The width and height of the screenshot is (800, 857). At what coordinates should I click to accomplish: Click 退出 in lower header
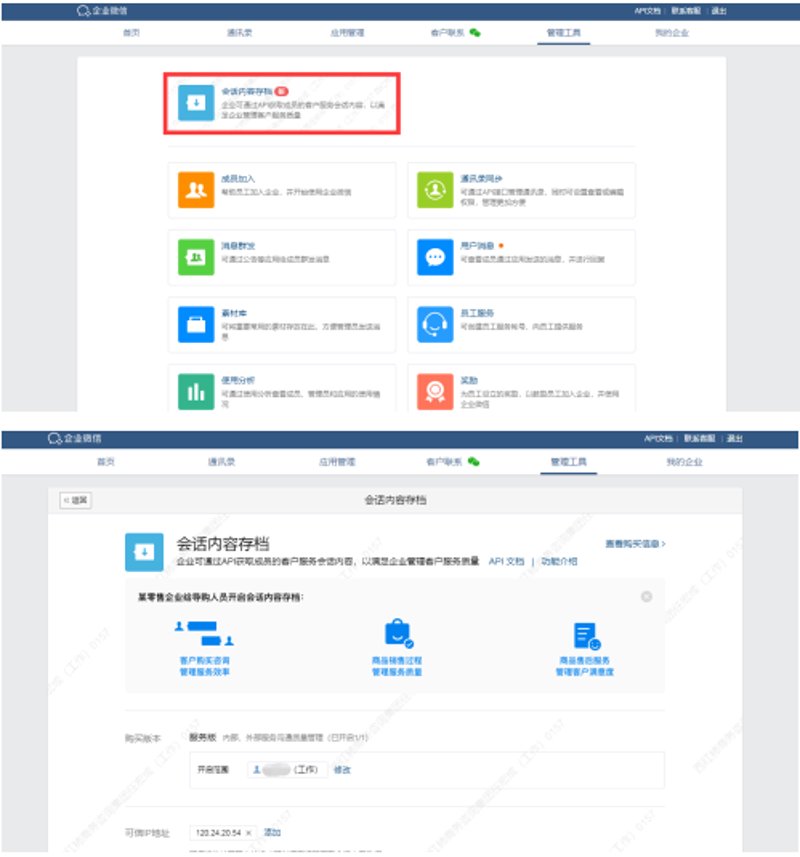734,438
